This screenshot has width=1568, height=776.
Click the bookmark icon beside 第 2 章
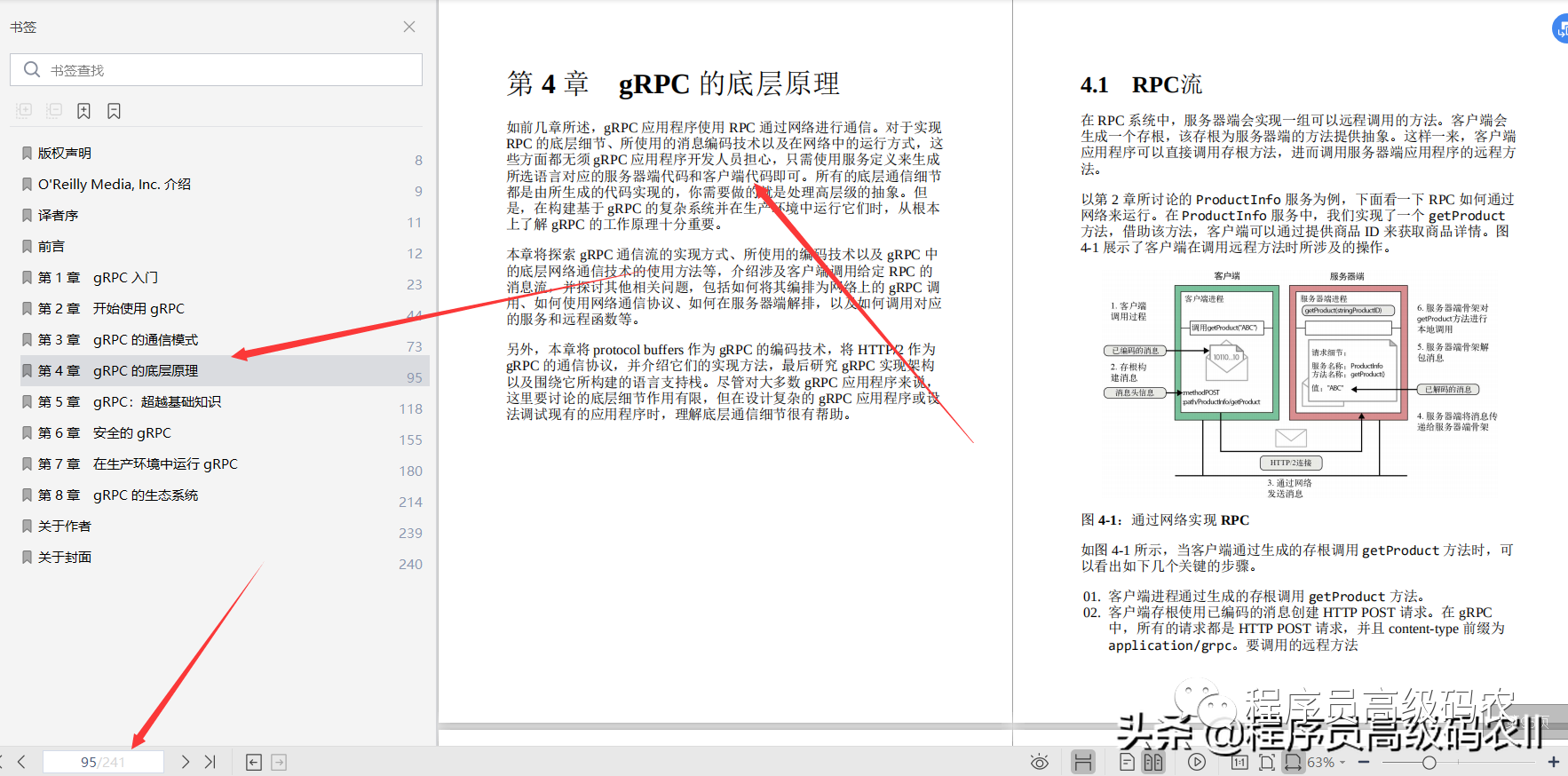pos(27,308)
